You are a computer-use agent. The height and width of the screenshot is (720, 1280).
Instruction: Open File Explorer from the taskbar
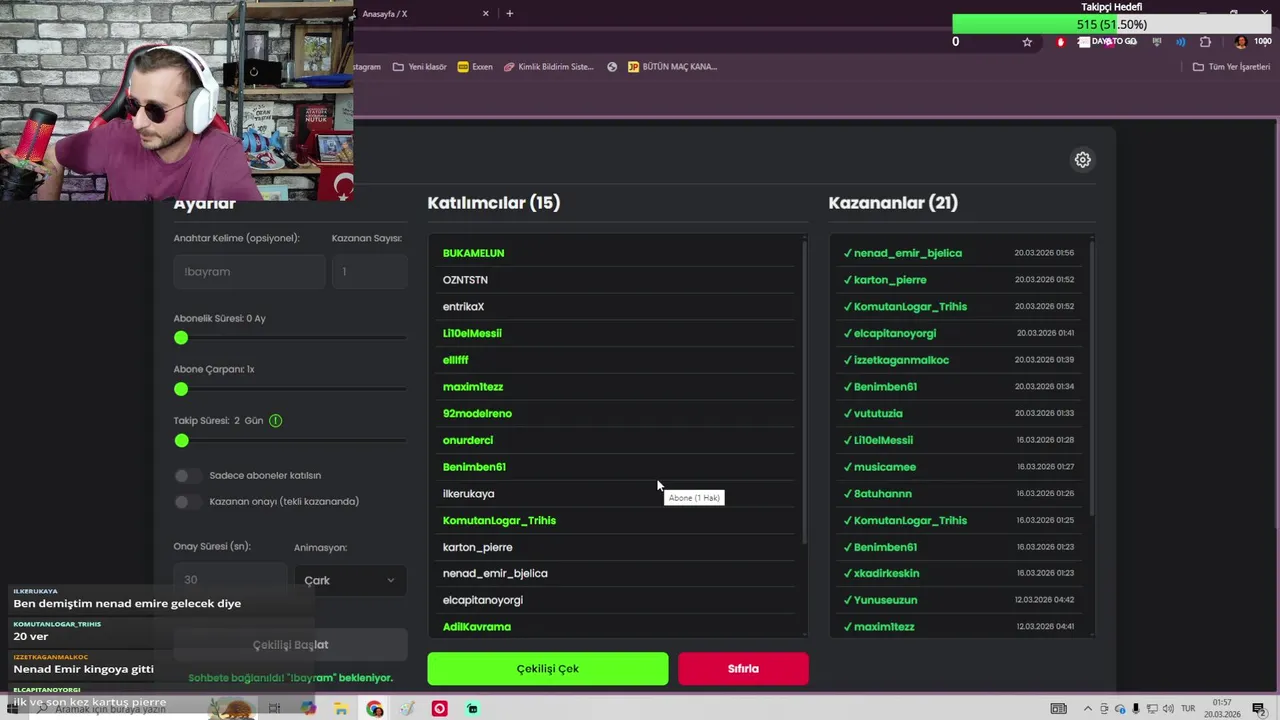[x=341, y=709]
